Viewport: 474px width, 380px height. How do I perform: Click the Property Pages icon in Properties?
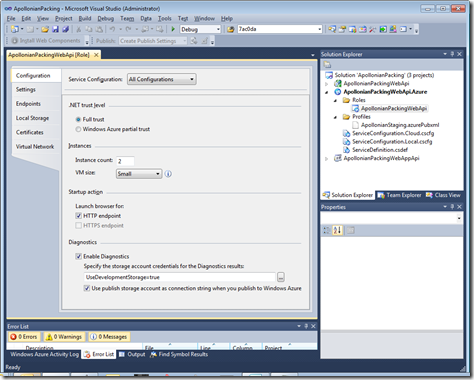pos(351,230)
